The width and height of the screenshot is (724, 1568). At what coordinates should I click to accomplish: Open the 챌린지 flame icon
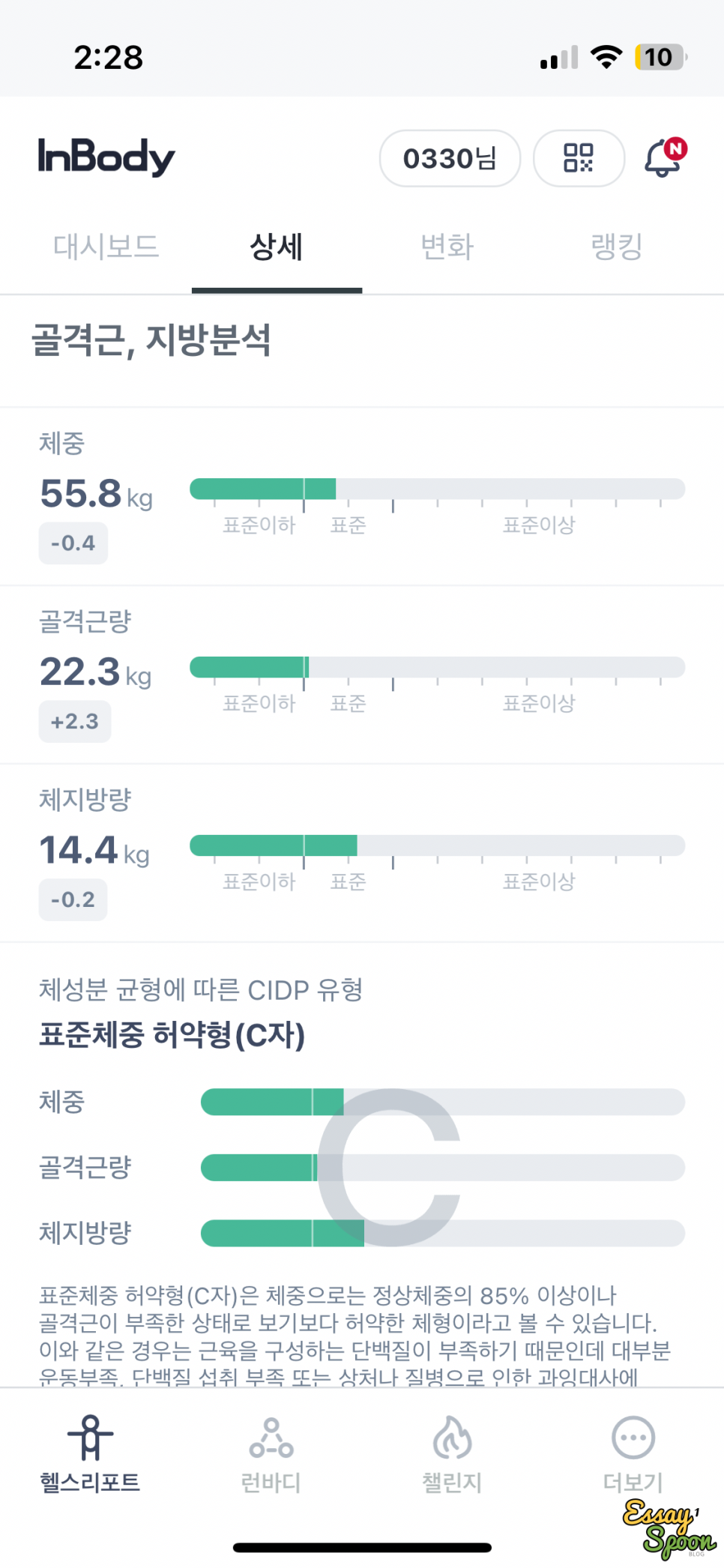click(452, 1438)
